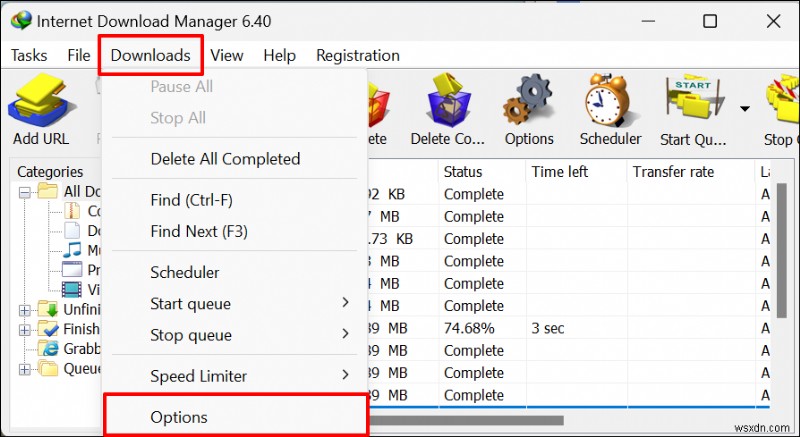800x437 pixels.
Task: Open the Tasks menu
Action: (29, 55)
